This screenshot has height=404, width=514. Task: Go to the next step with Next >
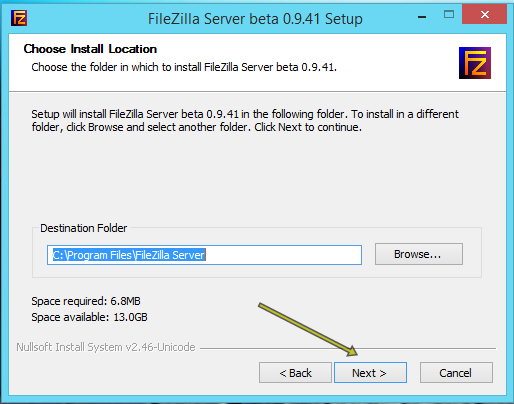click(370, 373)
